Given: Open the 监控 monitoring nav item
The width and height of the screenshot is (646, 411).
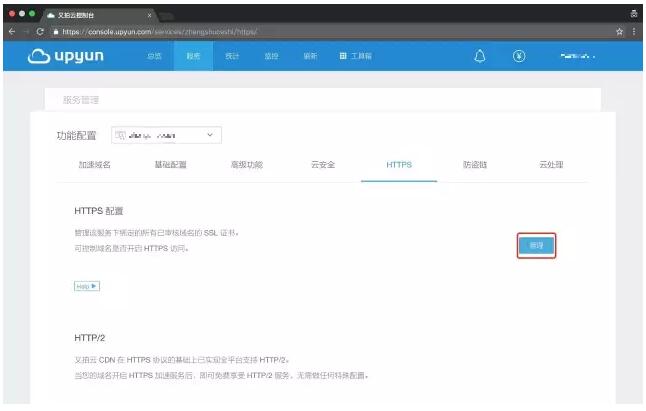Looking at the screenshot, I should [271, 56].
